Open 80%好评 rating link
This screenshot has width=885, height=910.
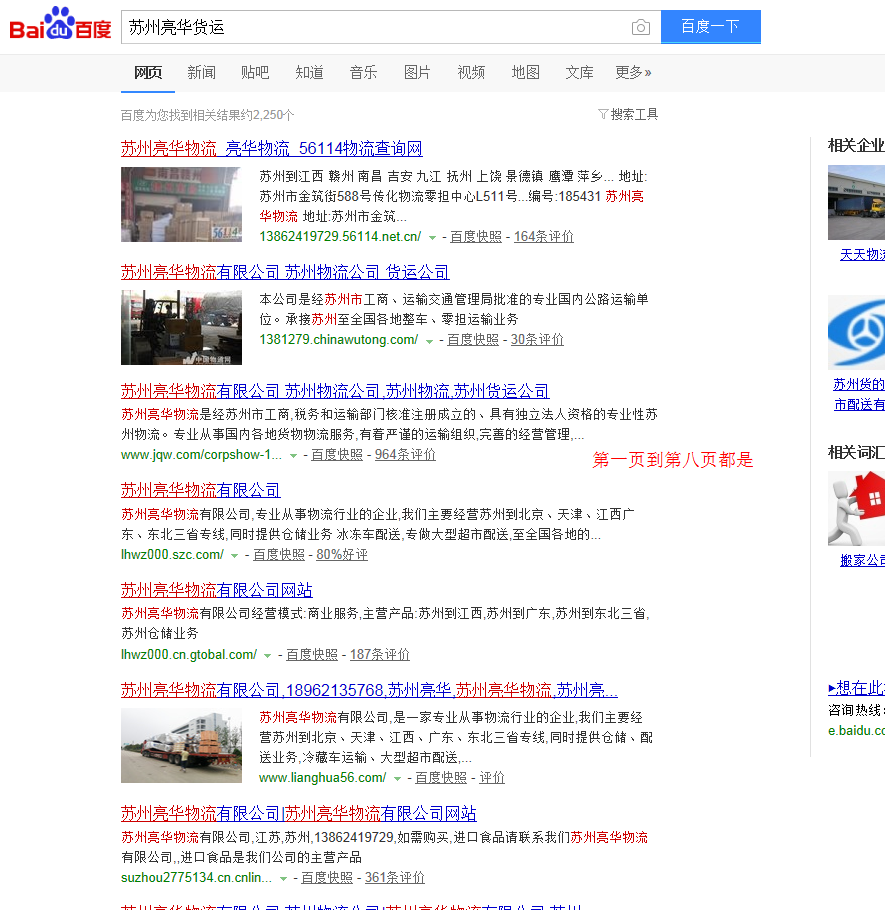342,554
